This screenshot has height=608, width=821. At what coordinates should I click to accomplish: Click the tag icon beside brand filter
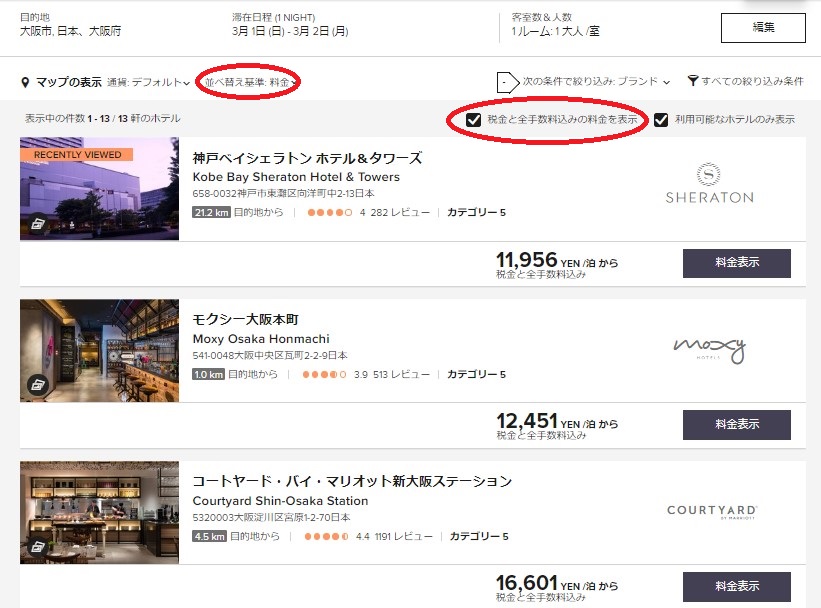(x=507, y=82)
